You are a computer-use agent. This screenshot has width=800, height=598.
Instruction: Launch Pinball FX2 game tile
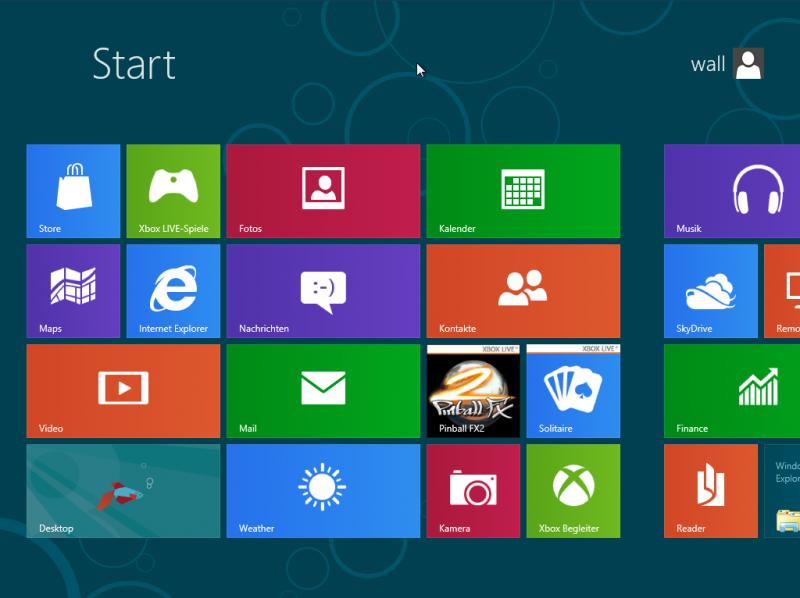(473, 391)
